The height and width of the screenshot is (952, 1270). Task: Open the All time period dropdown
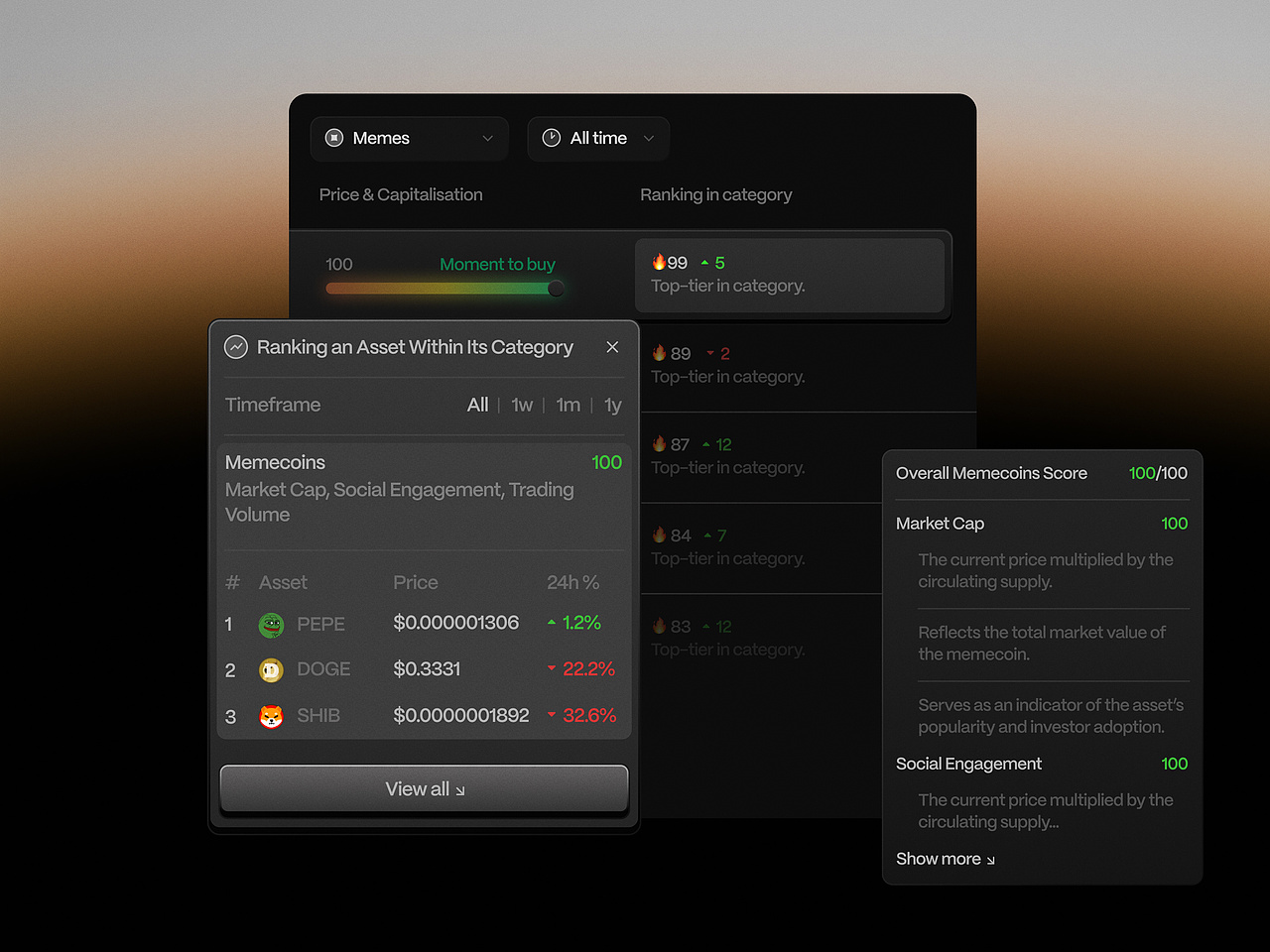(x=598, y=138)
